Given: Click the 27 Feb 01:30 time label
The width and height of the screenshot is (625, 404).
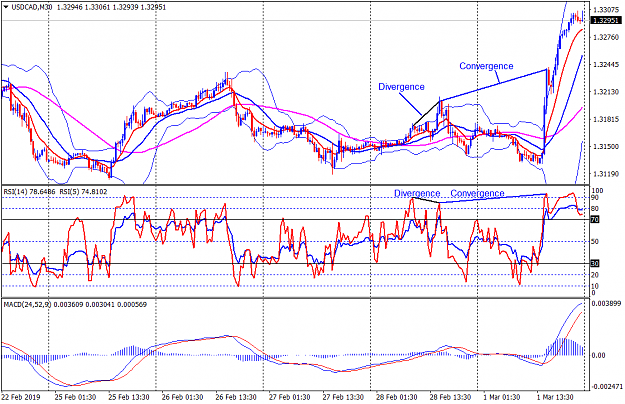Looking at the screenshot, I should coord(290,398).
